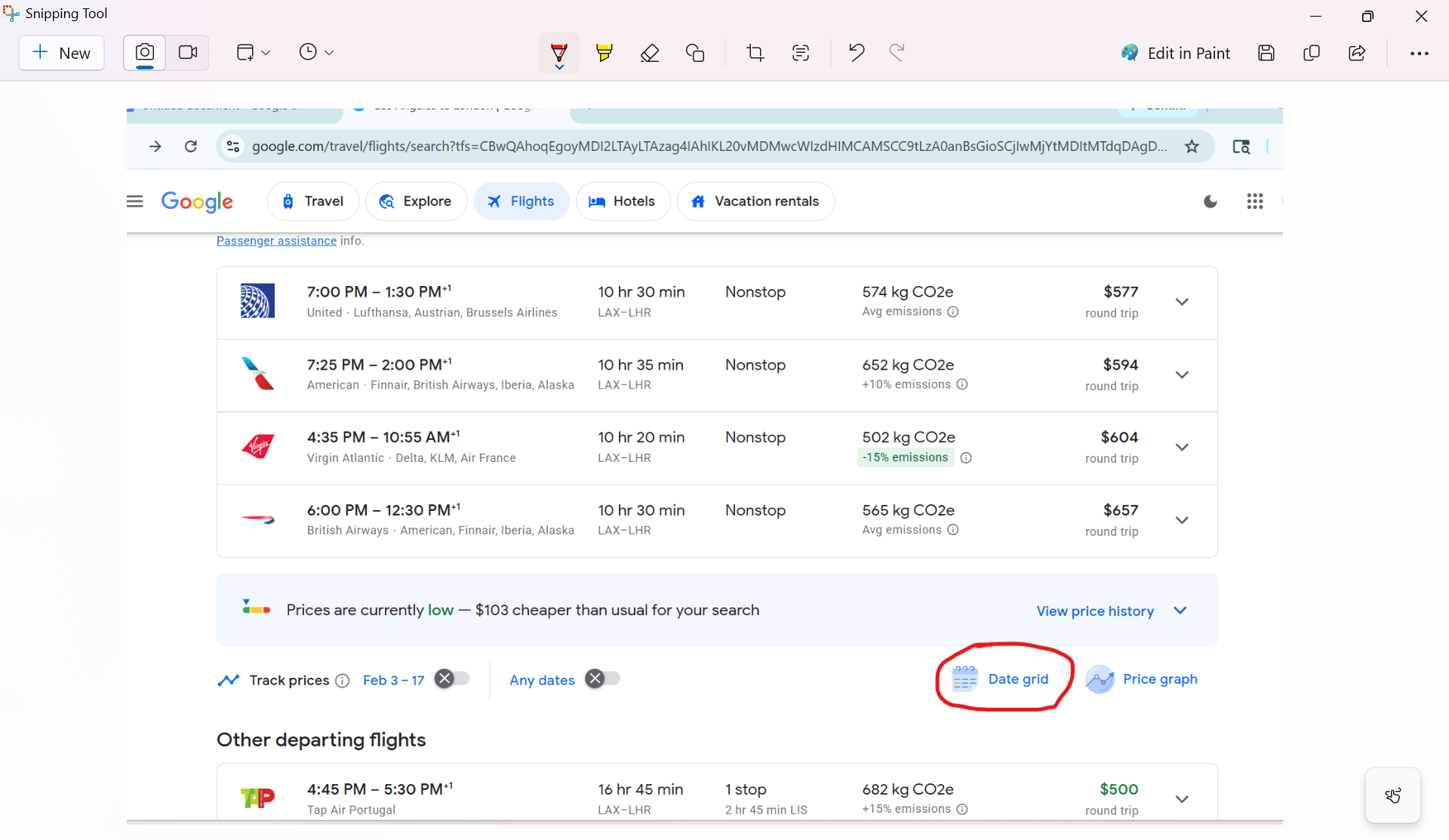The height and width of the screenshot is (840, 1449).
Task: Open the Hotels tab
Action: click(623, 202)
